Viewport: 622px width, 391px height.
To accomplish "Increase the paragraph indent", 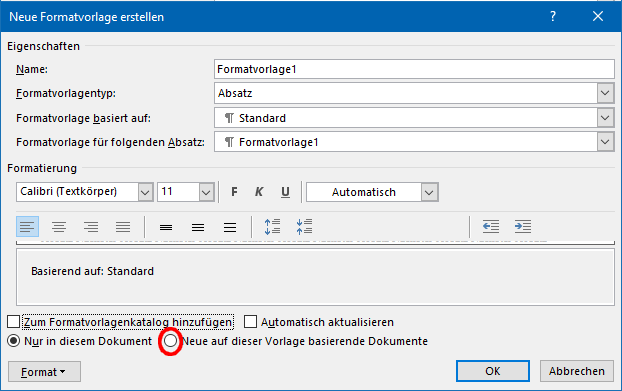I will (523, 226).
